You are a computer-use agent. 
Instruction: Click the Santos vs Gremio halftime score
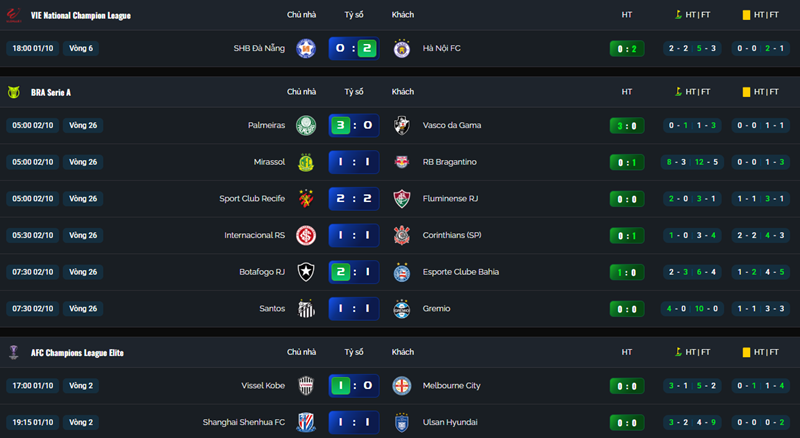point(627,308)
